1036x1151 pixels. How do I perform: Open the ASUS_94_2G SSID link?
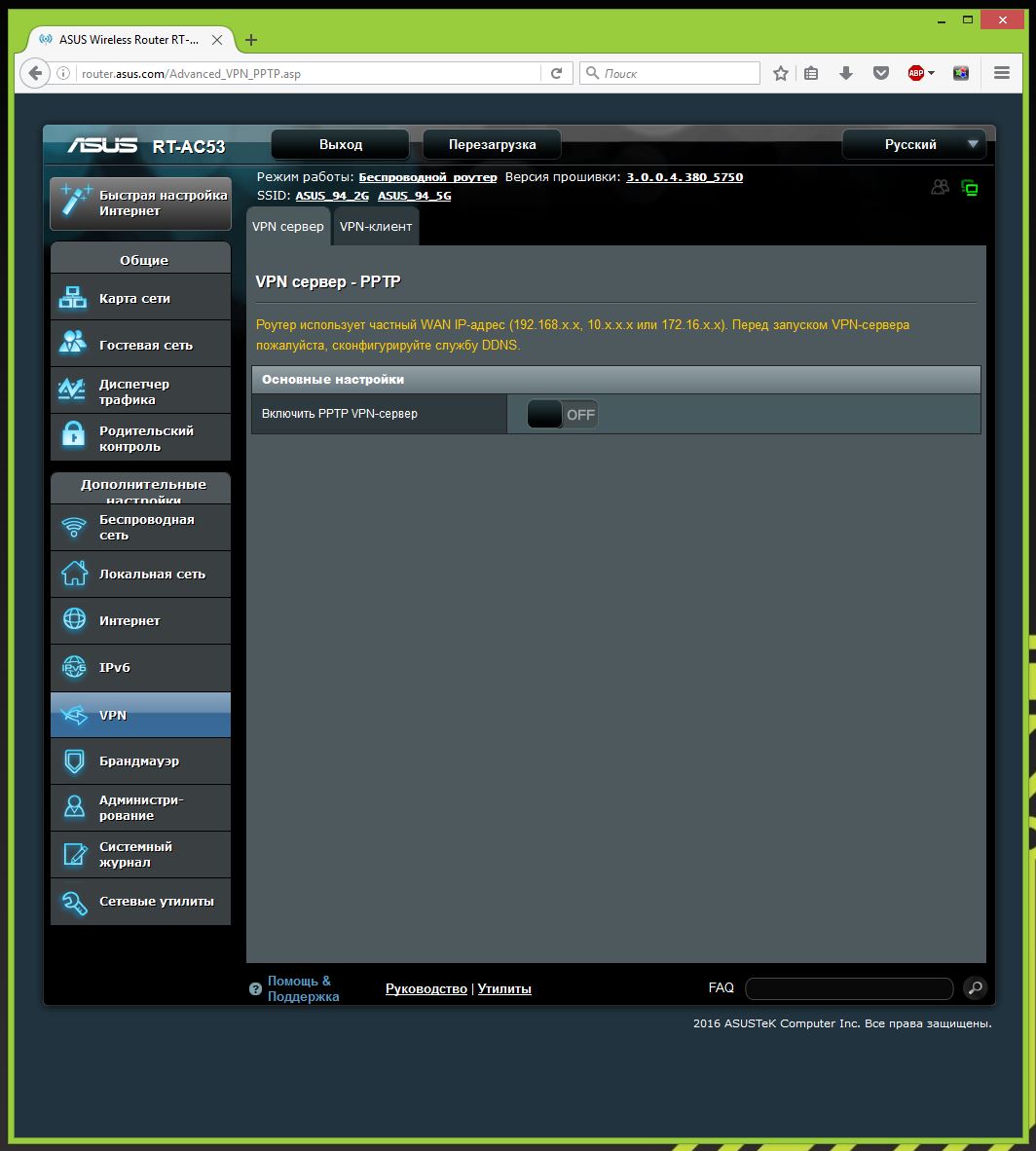coord(332,196)
